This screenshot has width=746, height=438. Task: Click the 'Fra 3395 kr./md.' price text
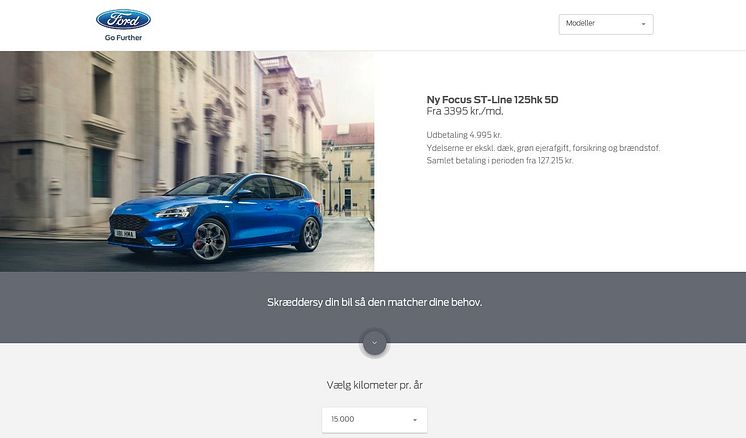(x=465, y=112)
